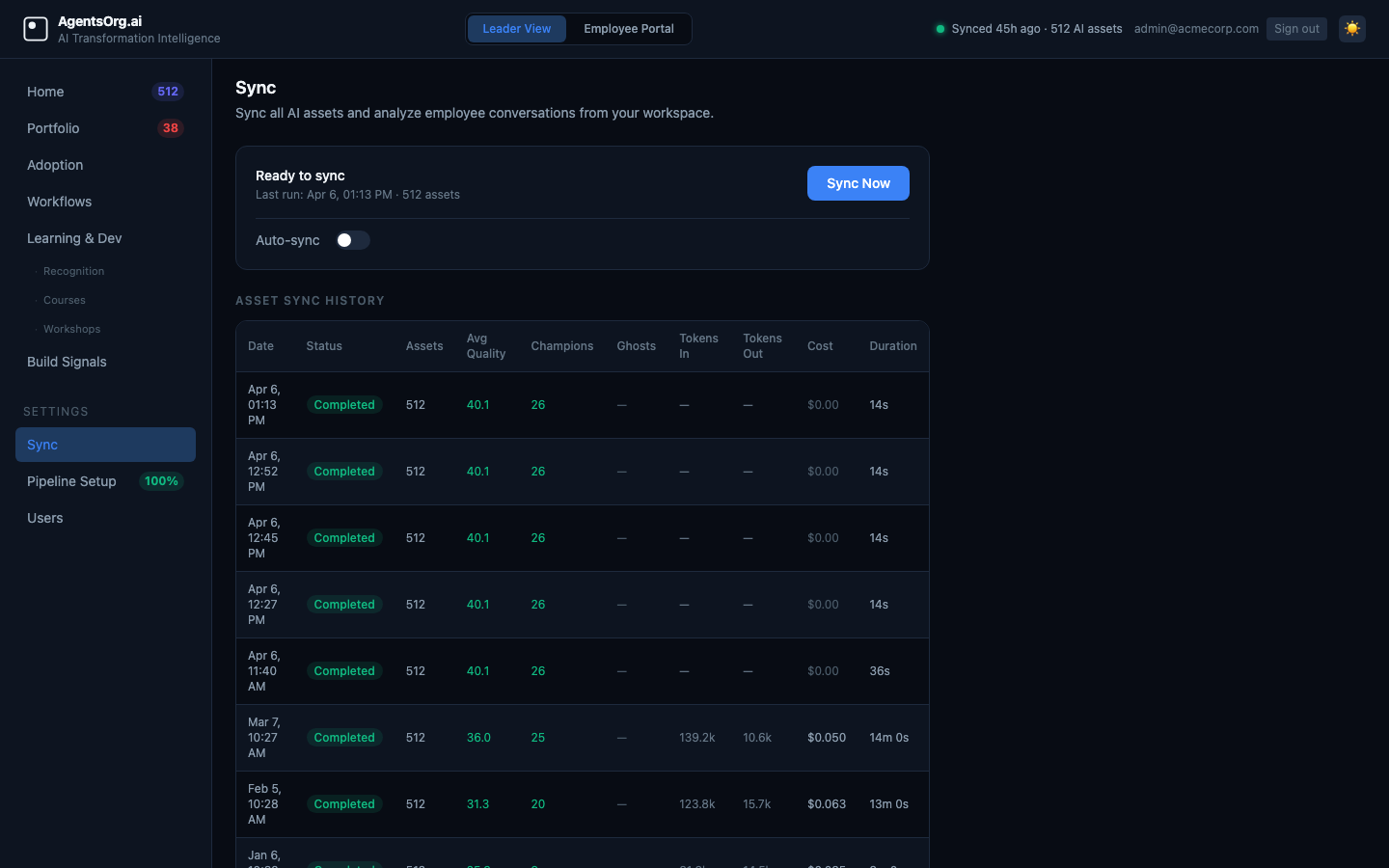Click the red 38 badge on Portfolio

coord(171,127)
